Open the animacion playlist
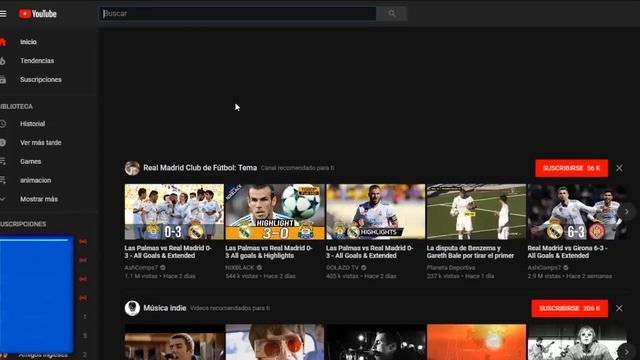Viewport: 640px width, 360px height. 36,180
